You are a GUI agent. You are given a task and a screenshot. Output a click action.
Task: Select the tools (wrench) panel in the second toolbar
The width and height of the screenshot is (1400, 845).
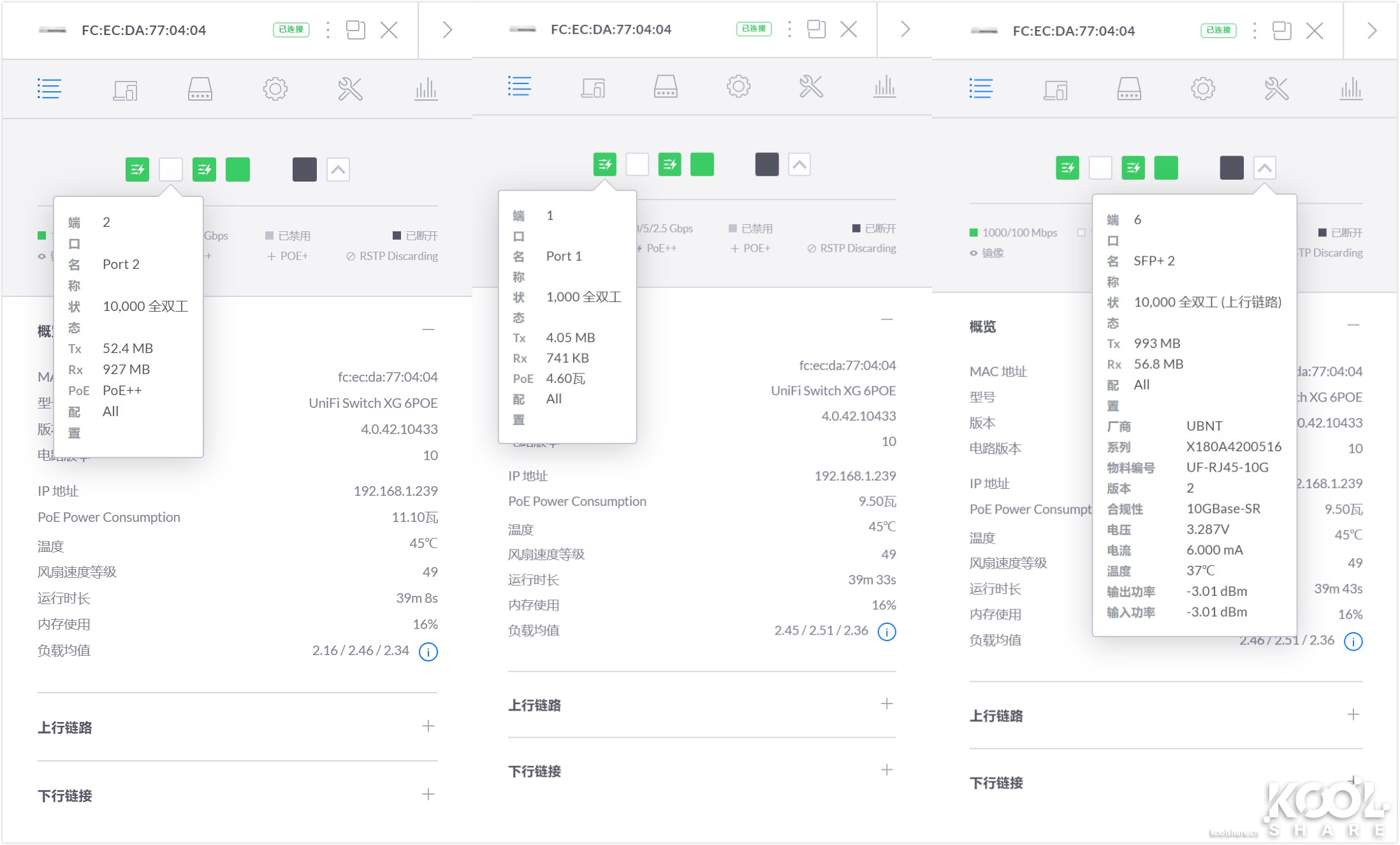(810, 87)
